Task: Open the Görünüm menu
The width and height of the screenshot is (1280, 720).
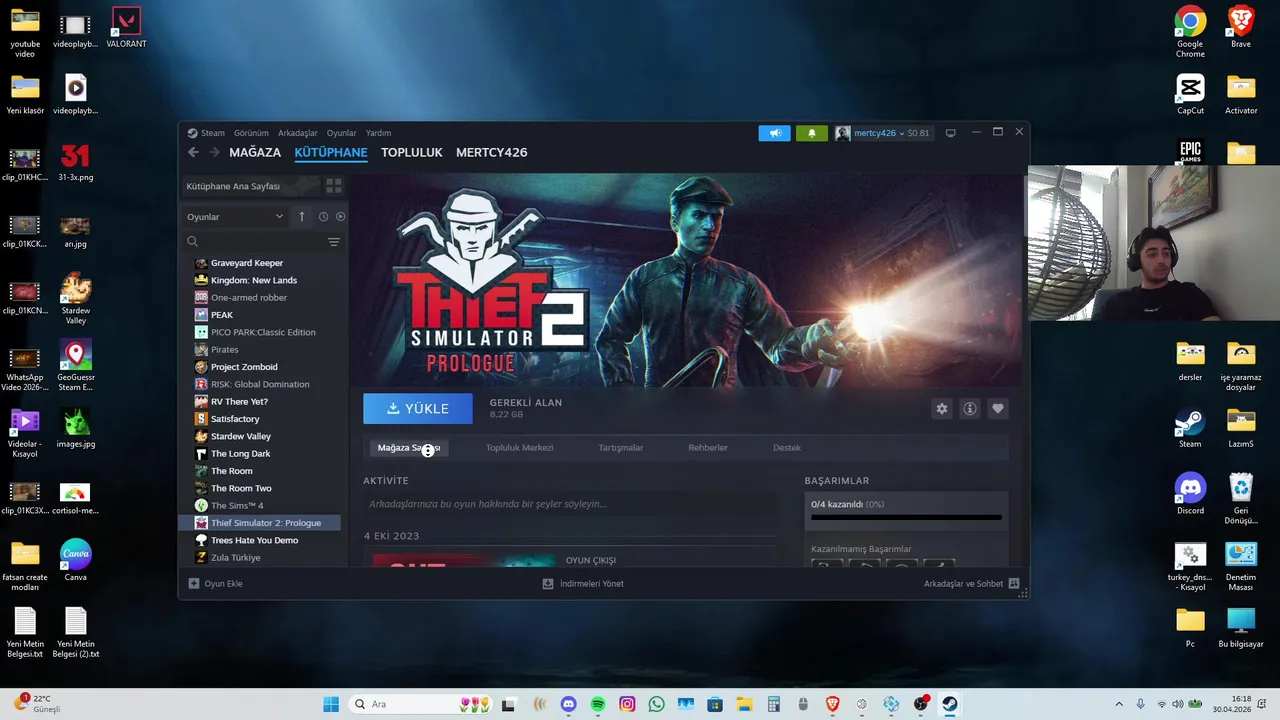Action: [251, 133]
